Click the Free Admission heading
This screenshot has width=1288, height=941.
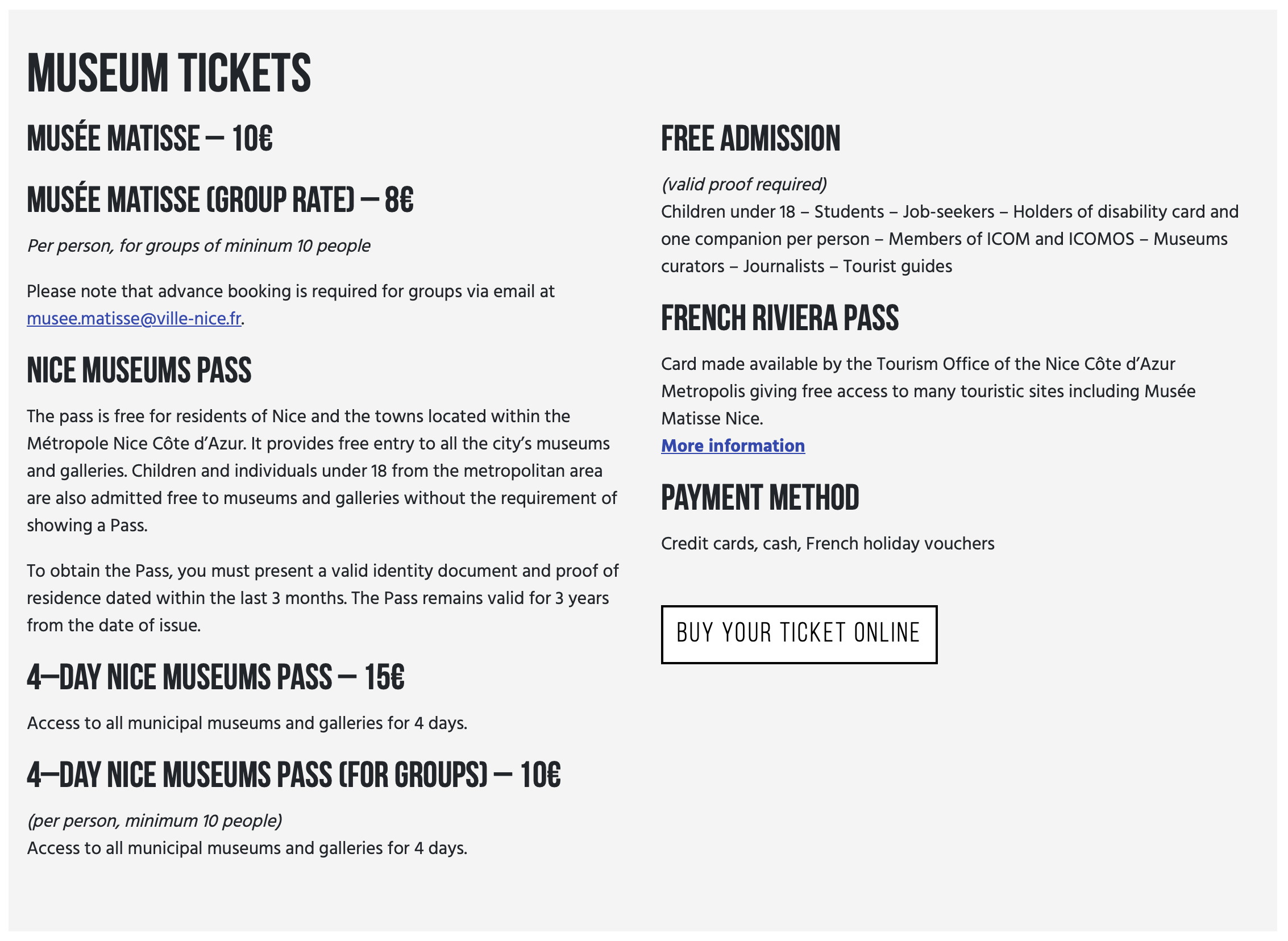click(750, 139)
